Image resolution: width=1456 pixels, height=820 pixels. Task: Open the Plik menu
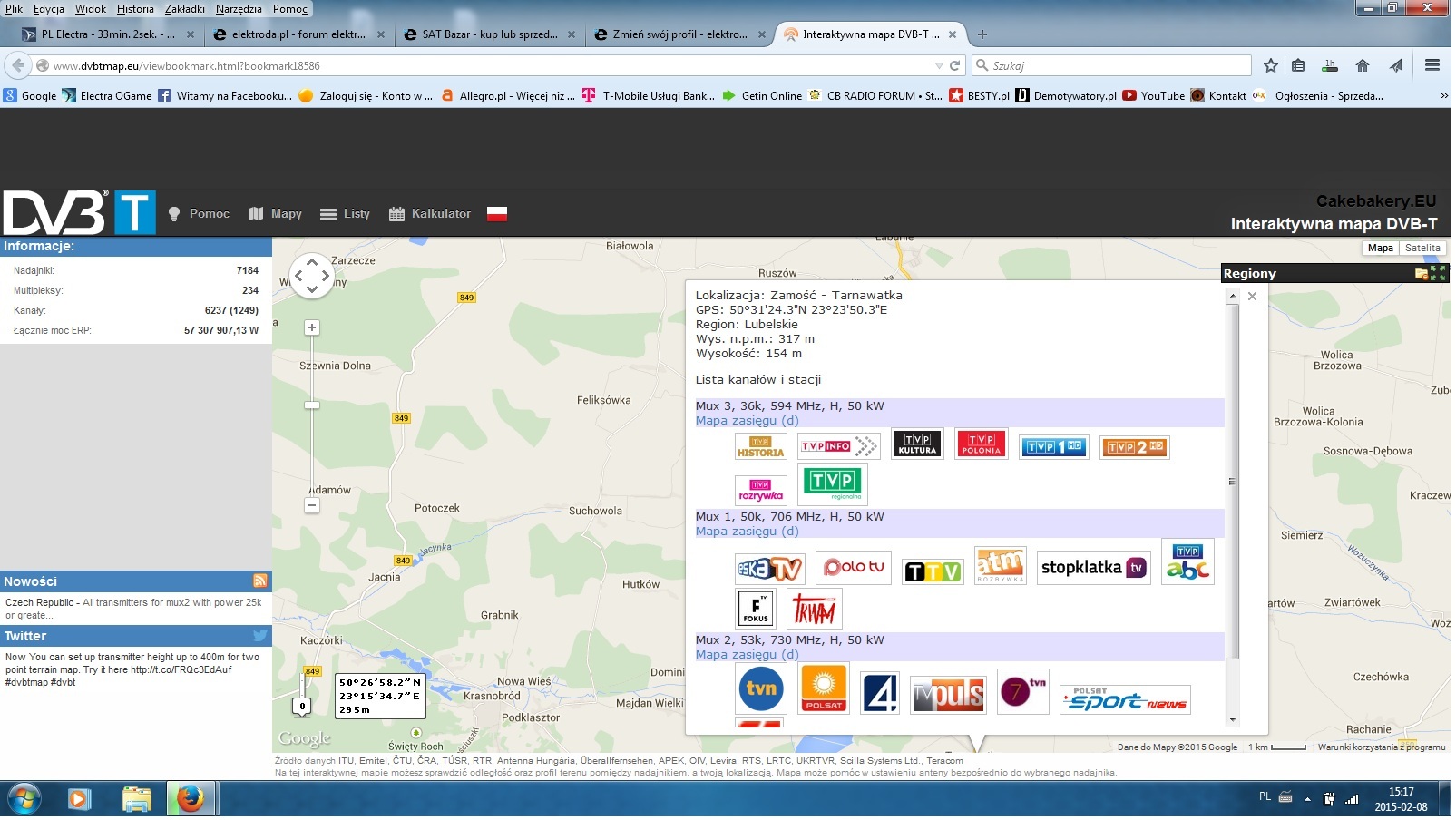(x=15, y=9)
